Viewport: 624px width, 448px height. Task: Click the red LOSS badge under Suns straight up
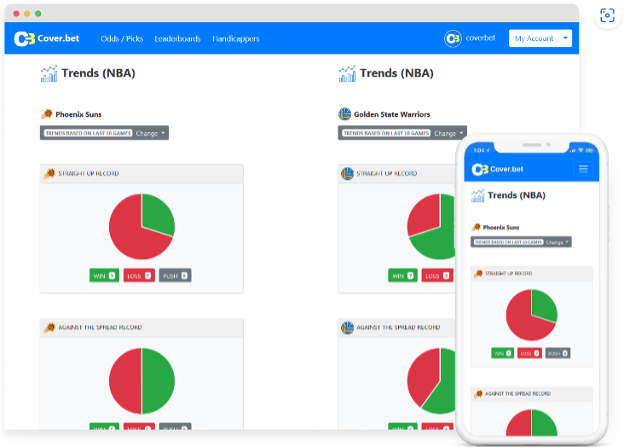pos(139,275)
